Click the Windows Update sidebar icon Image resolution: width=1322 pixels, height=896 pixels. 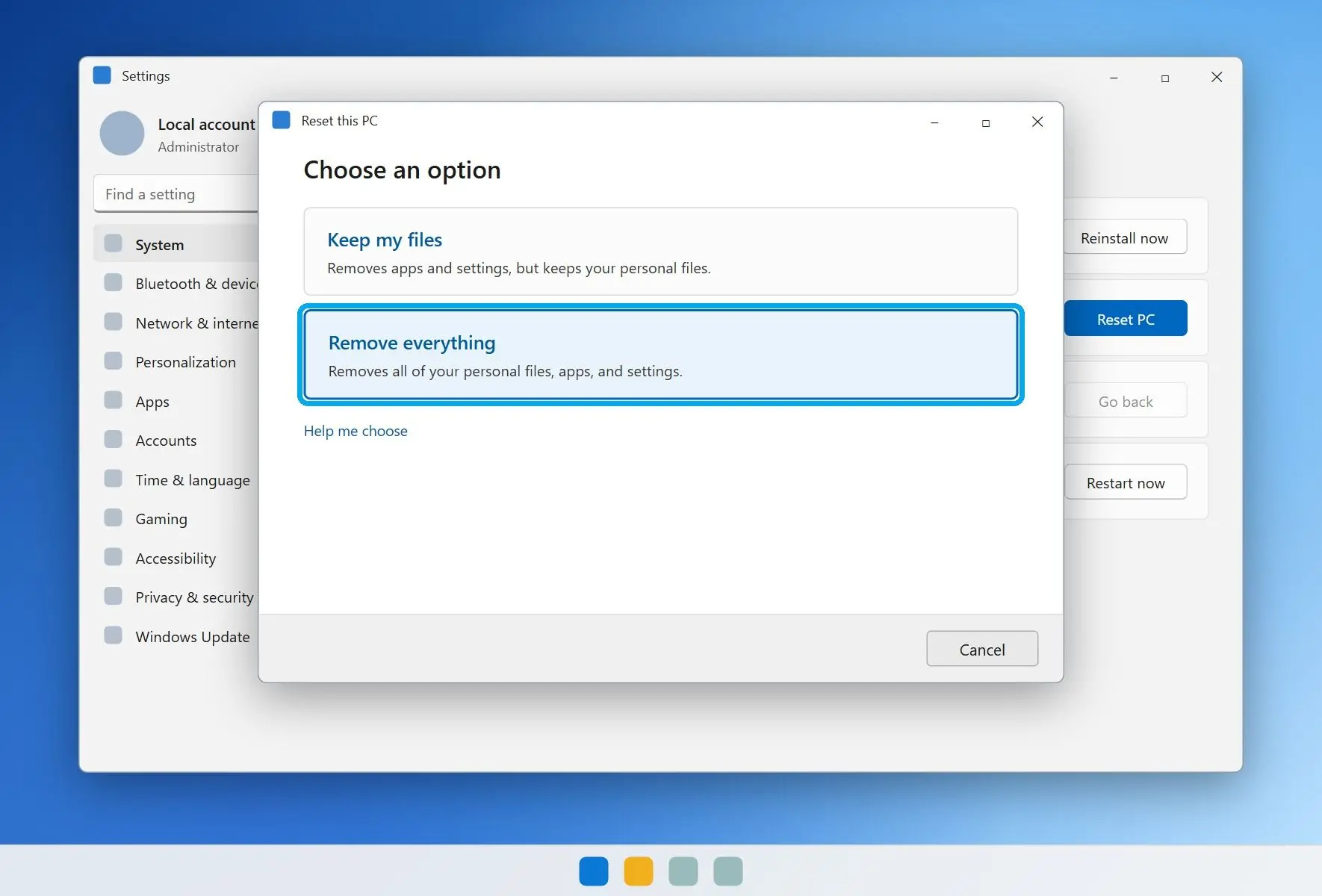point(114,635)
